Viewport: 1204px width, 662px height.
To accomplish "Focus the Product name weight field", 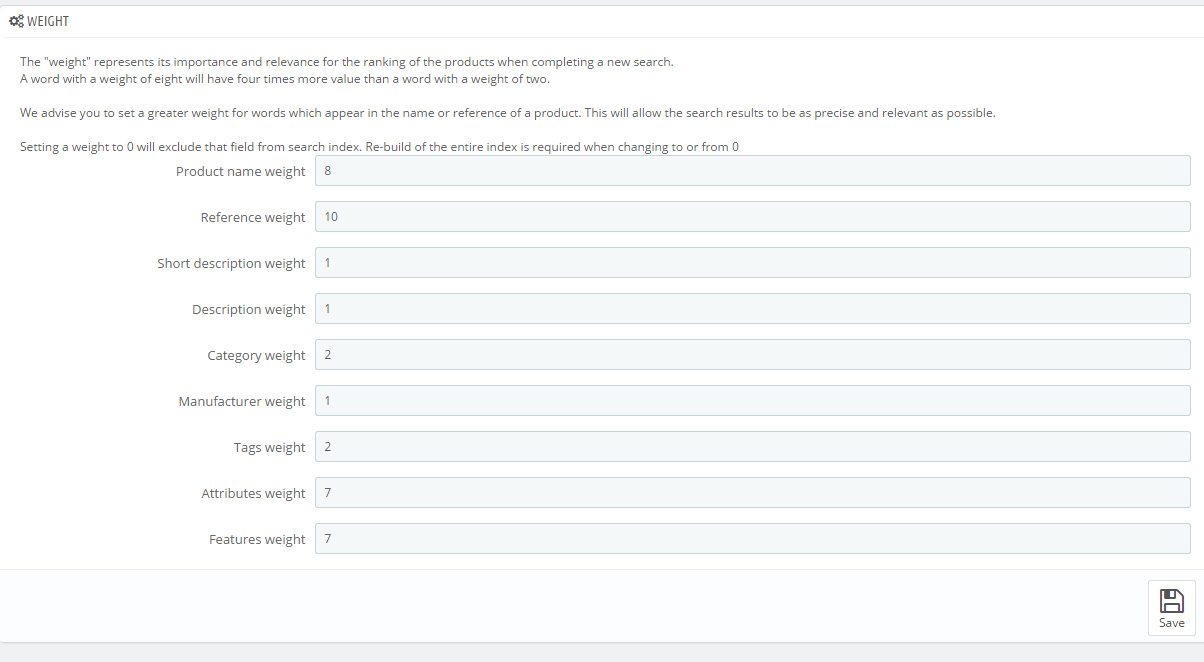I will pos(752,171).
